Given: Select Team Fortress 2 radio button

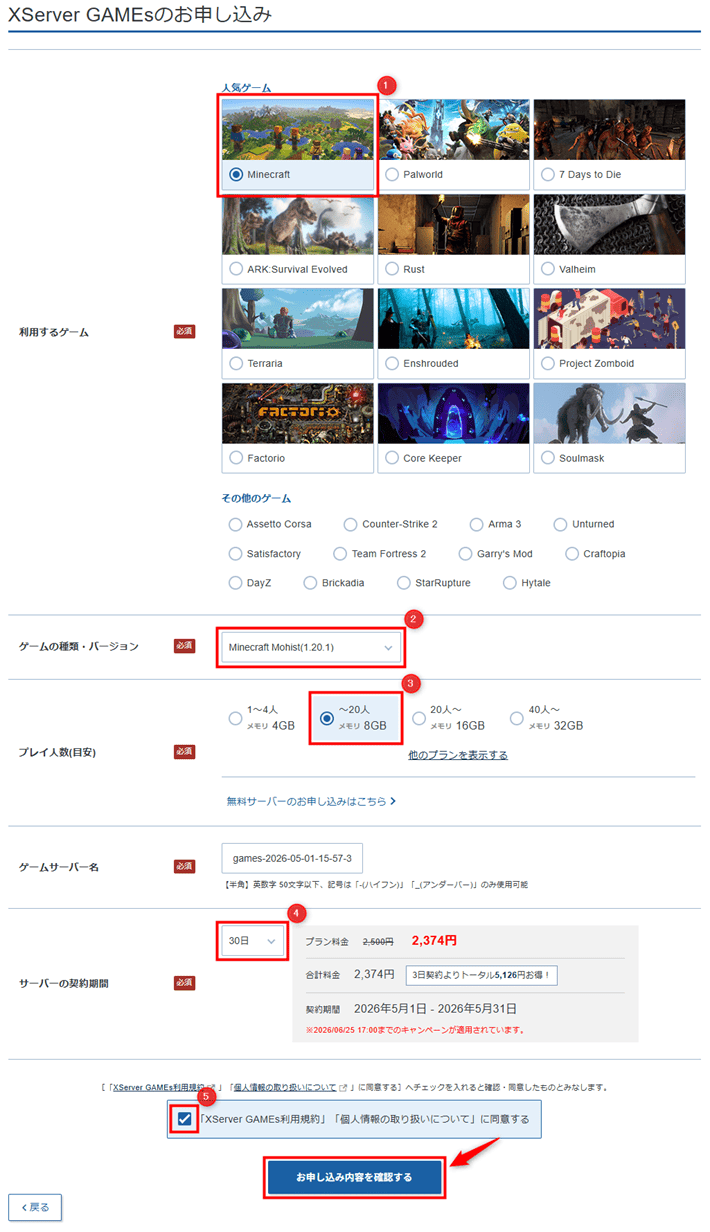Looking at the screenshot, I should tap(340, 553).
